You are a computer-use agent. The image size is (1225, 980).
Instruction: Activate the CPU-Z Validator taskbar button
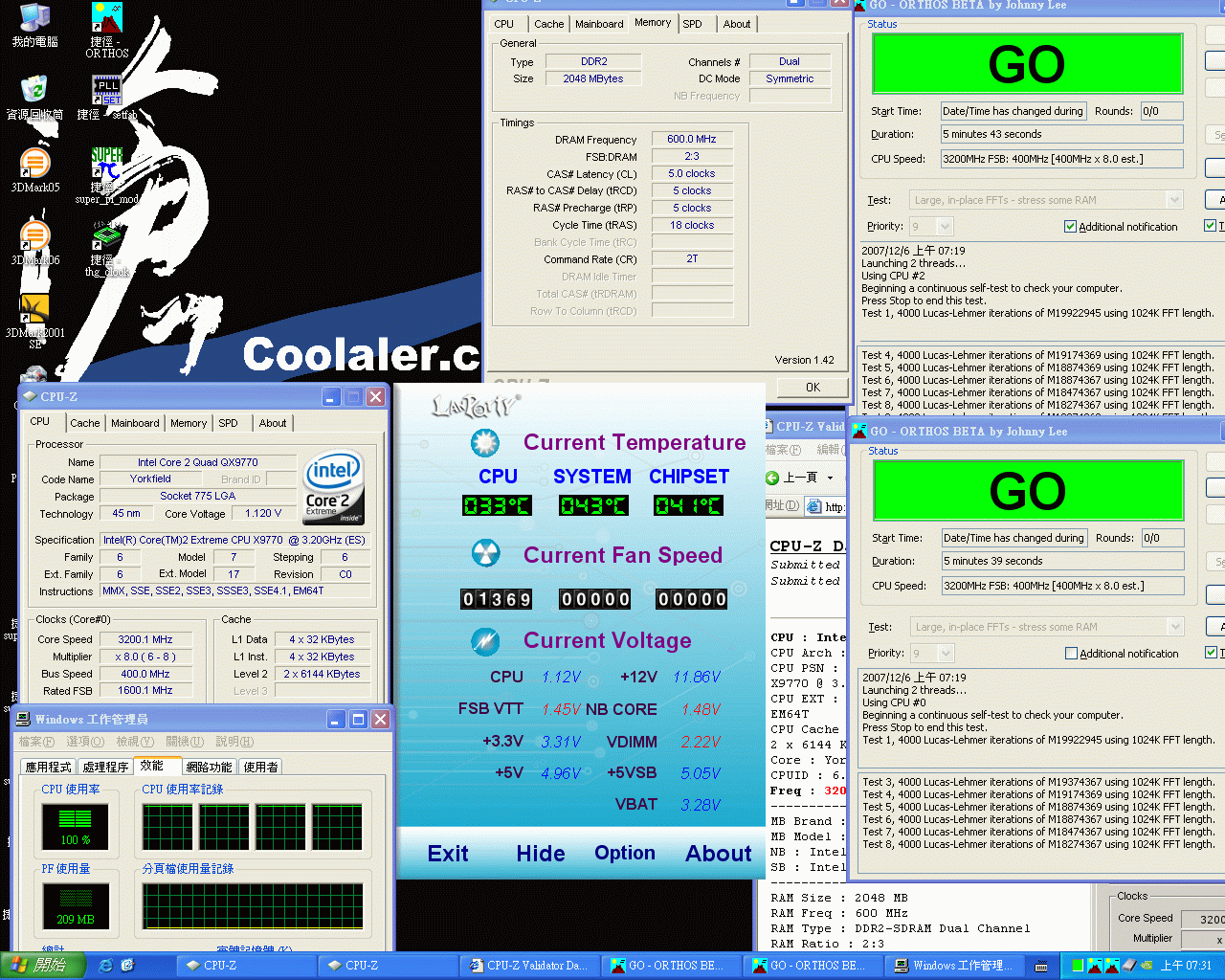(x=529, y=966)
